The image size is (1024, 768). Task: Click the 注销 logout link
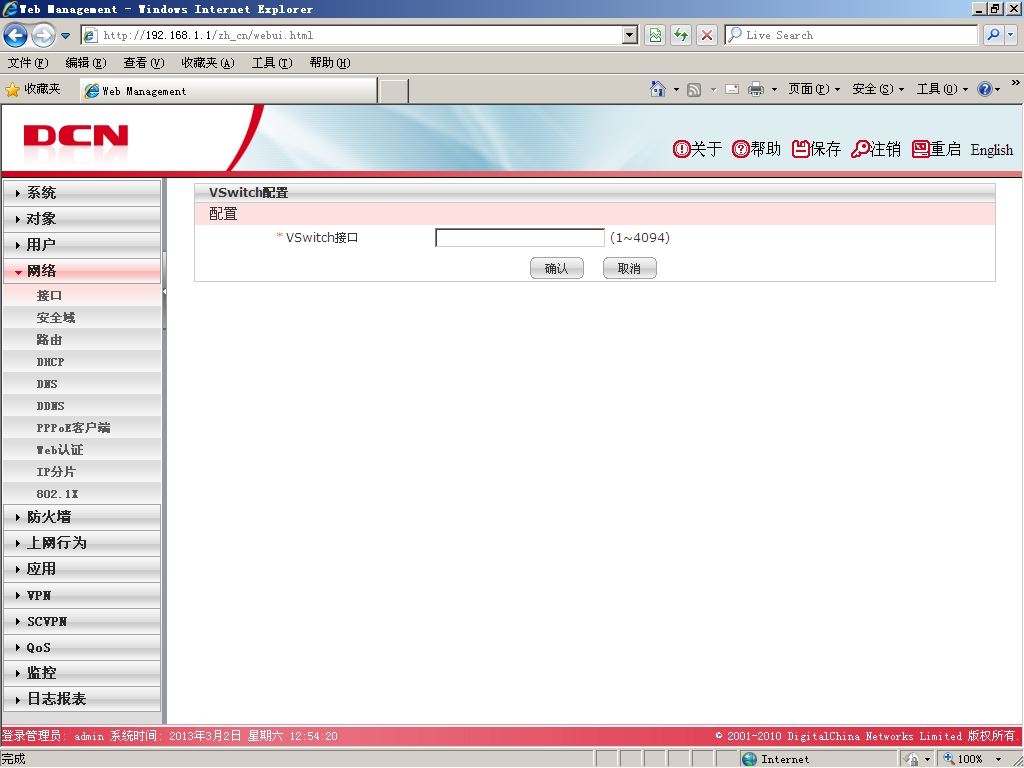point(876,150)
